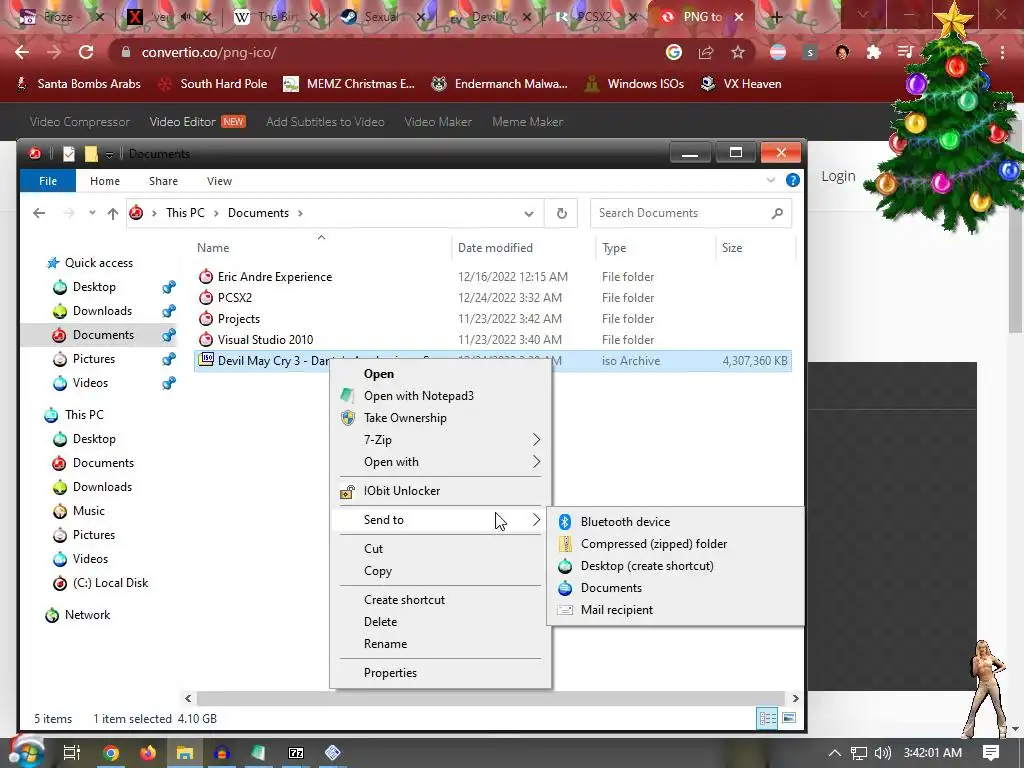Switch to the Share ribbon tab
Image resolution: width=1024 pixels, height=768 pixels.
click(163, 181)
